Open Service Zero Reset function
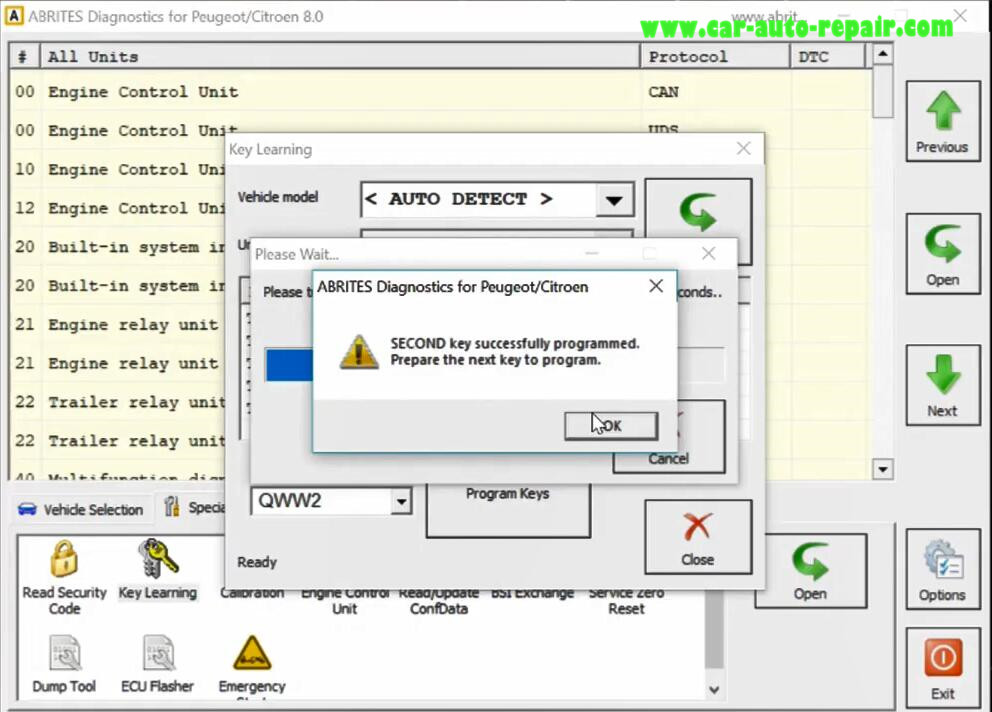Viewport: 992px width, 712px height. (x=626, y=601)
